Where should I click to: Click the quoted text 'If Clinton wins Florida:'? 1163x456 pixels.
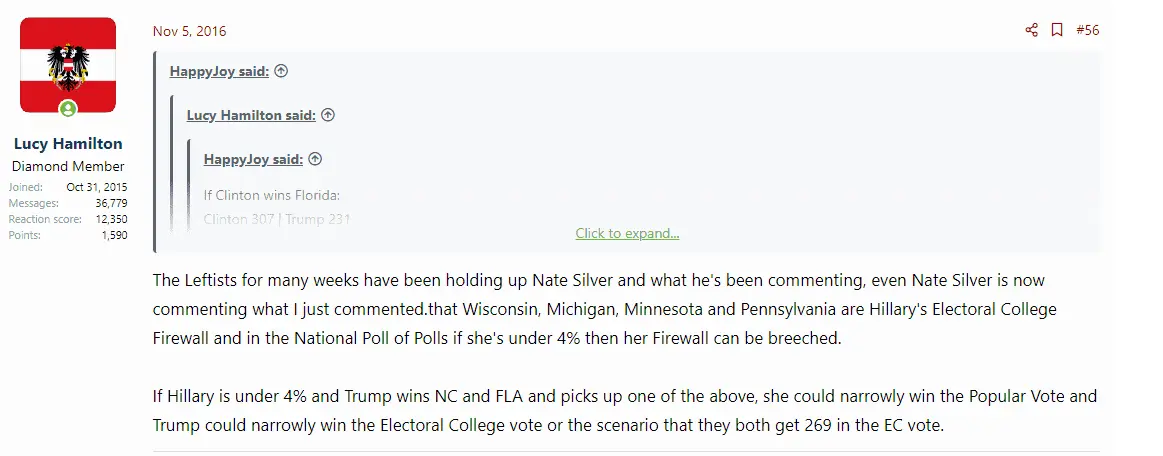pos(272,195)
